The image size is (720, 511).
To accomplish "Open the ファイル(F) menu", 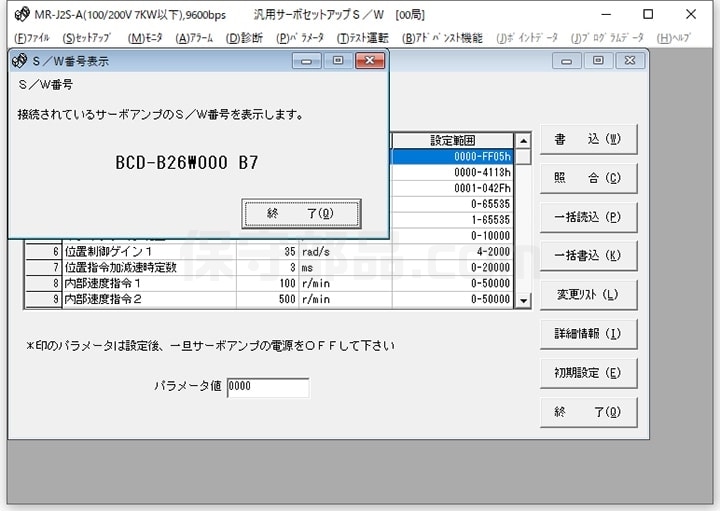I will click(x=31, y=38).
